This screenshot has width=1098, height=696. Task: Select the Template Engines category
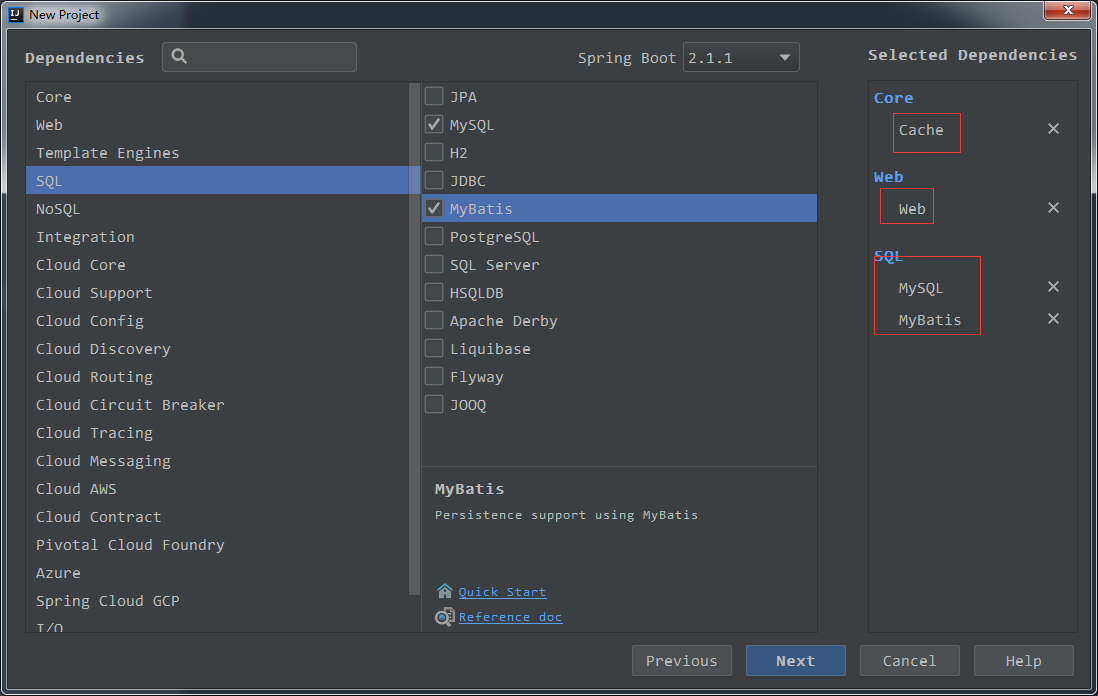(x=217, y=153)
